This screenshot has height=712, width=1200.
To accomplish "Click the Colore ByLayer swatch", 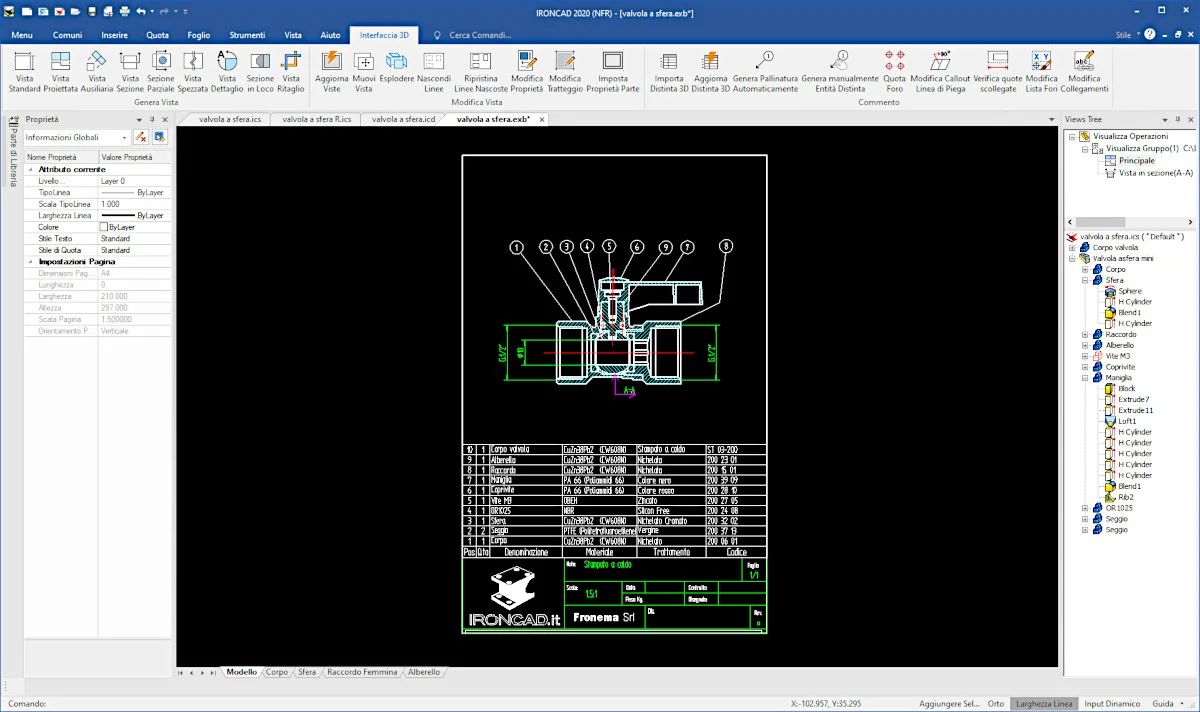I will click(103, 227).
